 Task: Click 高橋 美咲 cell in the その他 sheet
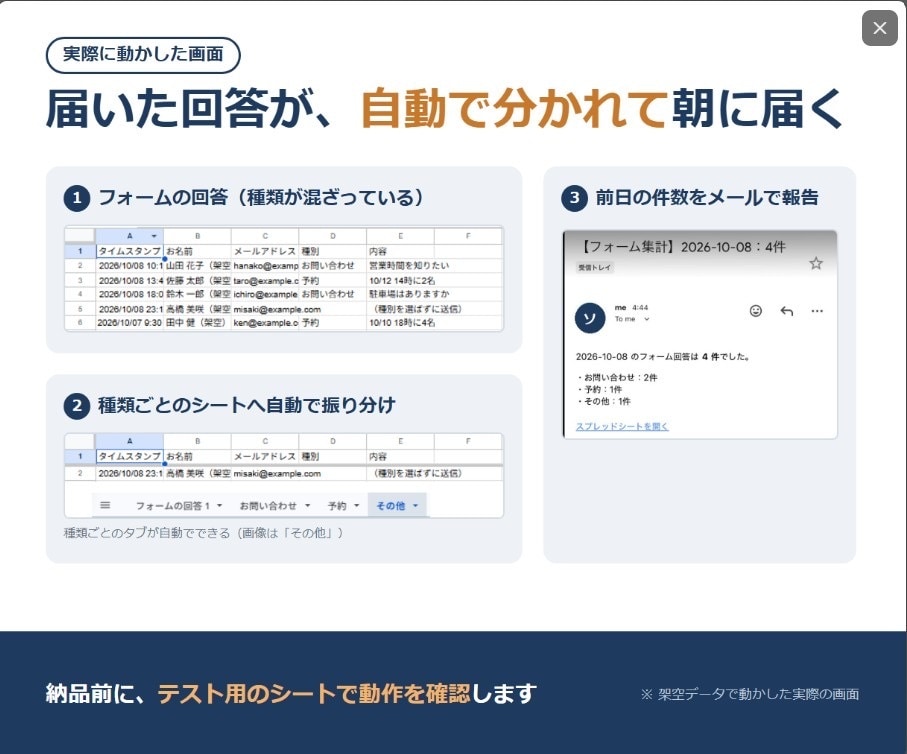[x=197, y=473]
